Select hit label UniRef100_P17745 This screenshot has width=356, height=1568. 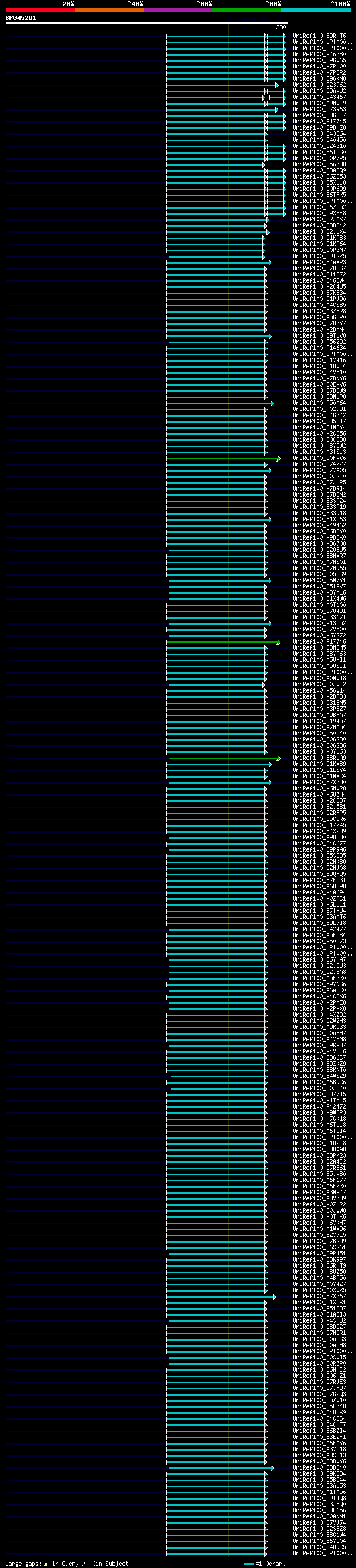pyautogui.click(x=319, y=122)
